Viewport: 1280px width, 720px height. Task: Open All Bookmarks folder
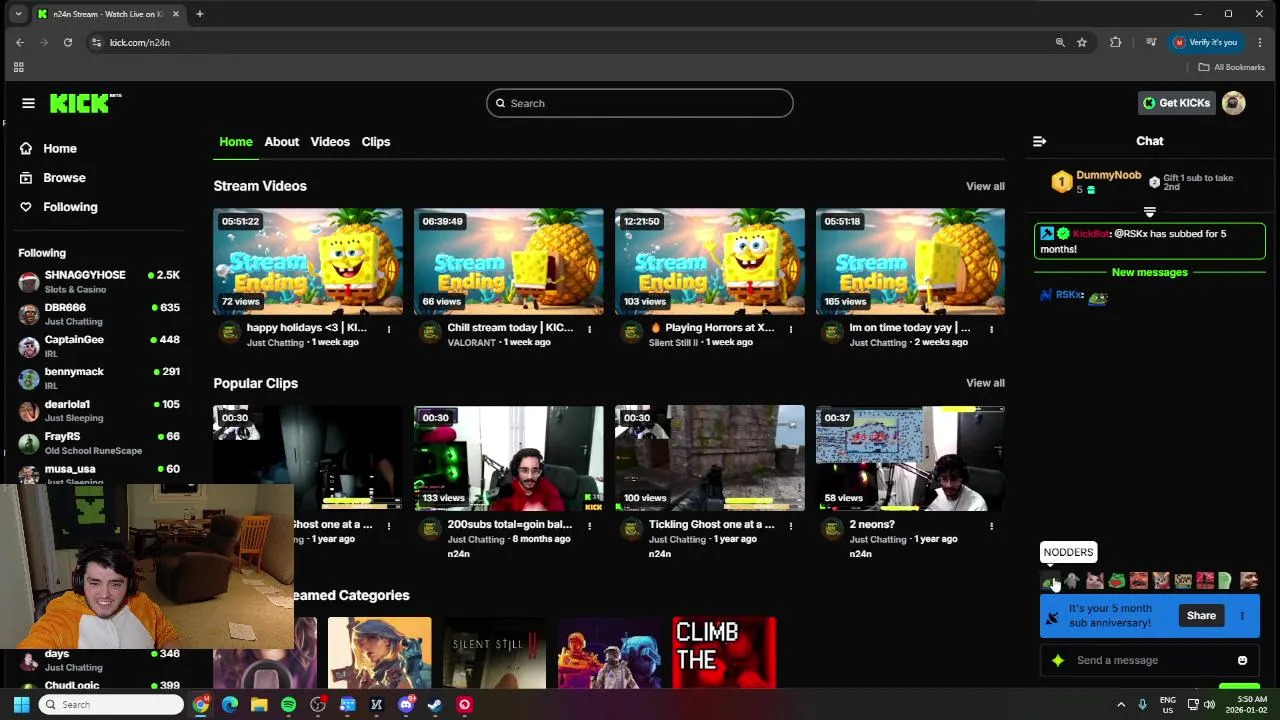1232,67
